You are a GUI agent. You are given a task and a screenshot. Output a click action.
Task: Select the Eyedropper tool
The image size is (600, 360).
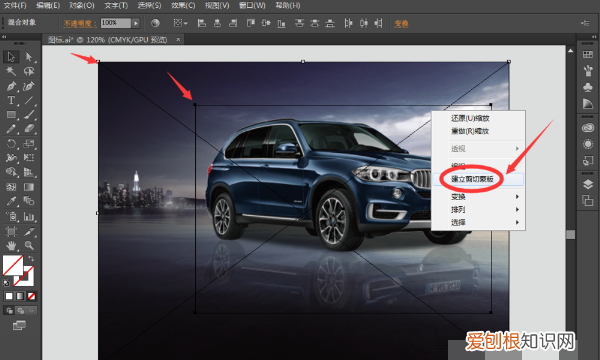[x=11, y=201]
